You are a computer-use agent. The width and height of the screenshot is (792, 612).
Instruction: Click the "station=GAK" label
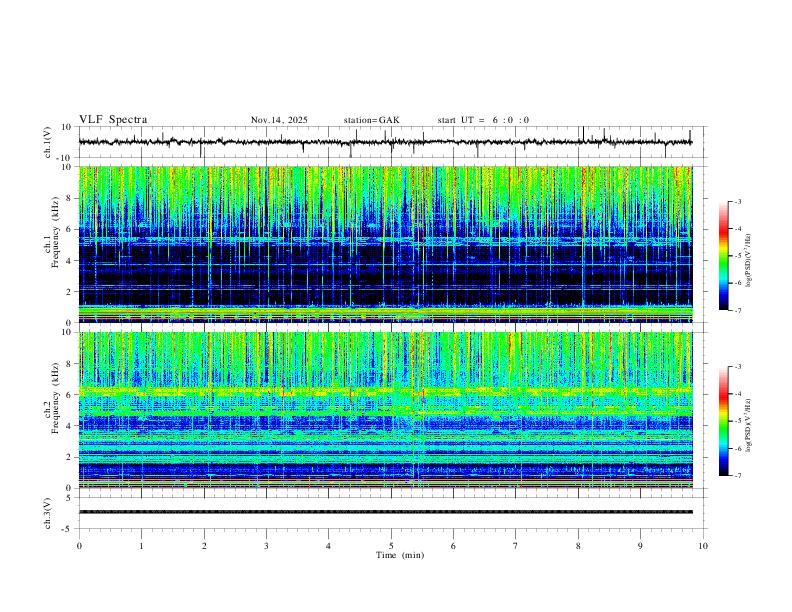tap(371, 120)
